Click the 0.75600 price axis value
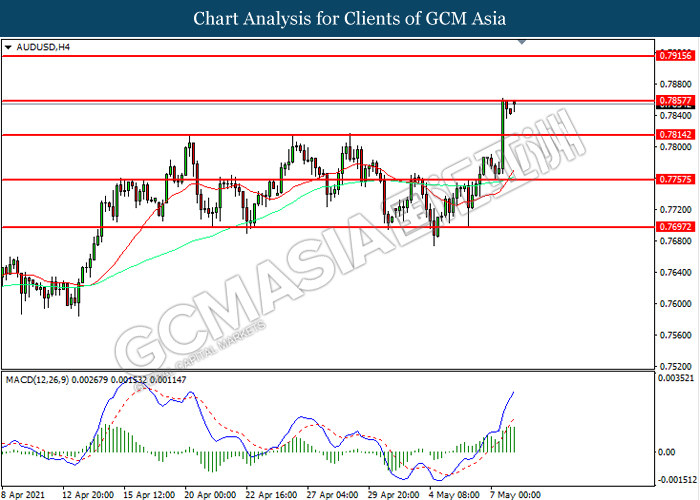Viewport: 700px width, 500px height. pyautogui.click(x=676, y=335)
